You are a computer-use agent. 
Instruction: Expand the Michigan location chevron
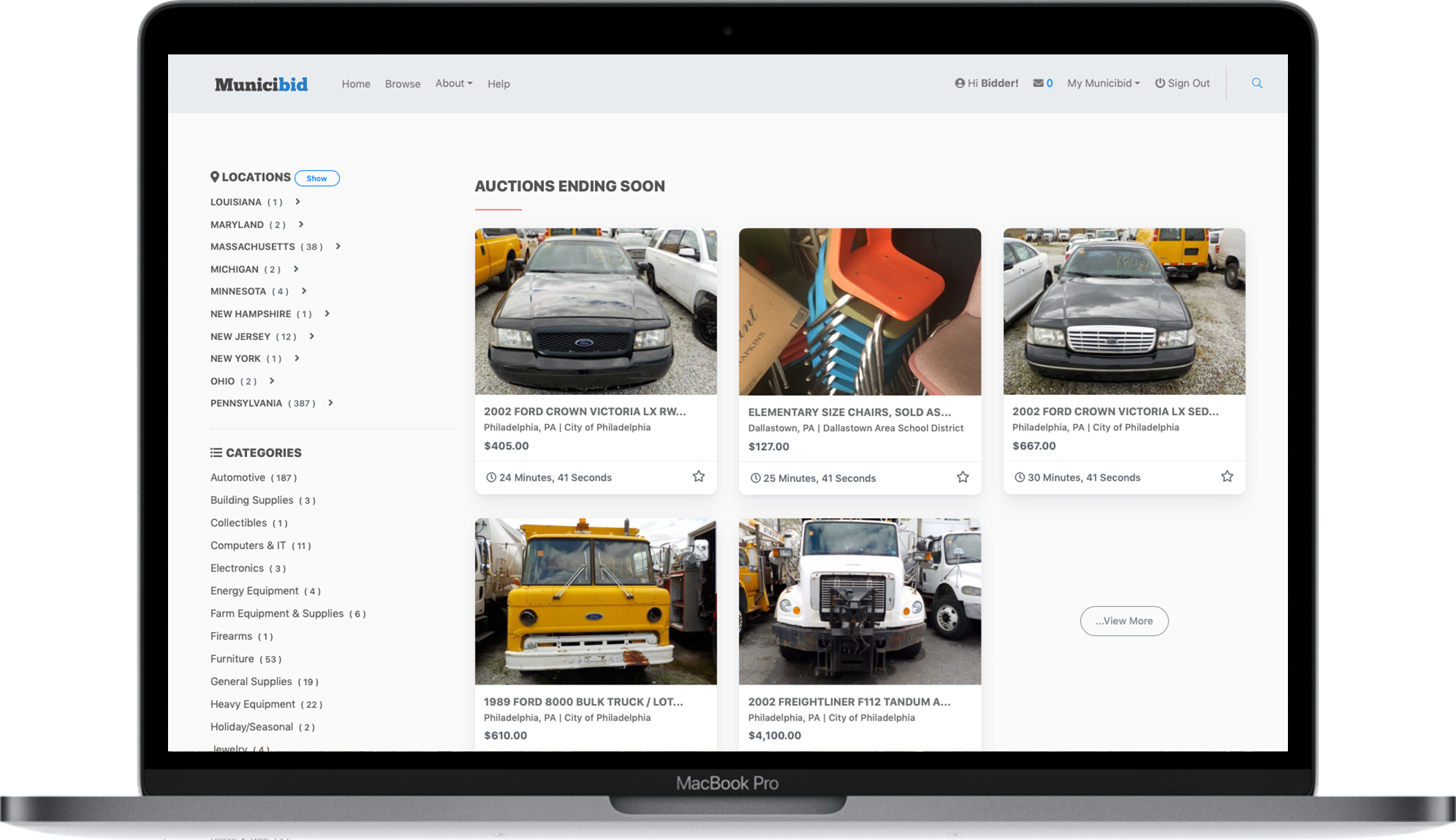(296, 269)
